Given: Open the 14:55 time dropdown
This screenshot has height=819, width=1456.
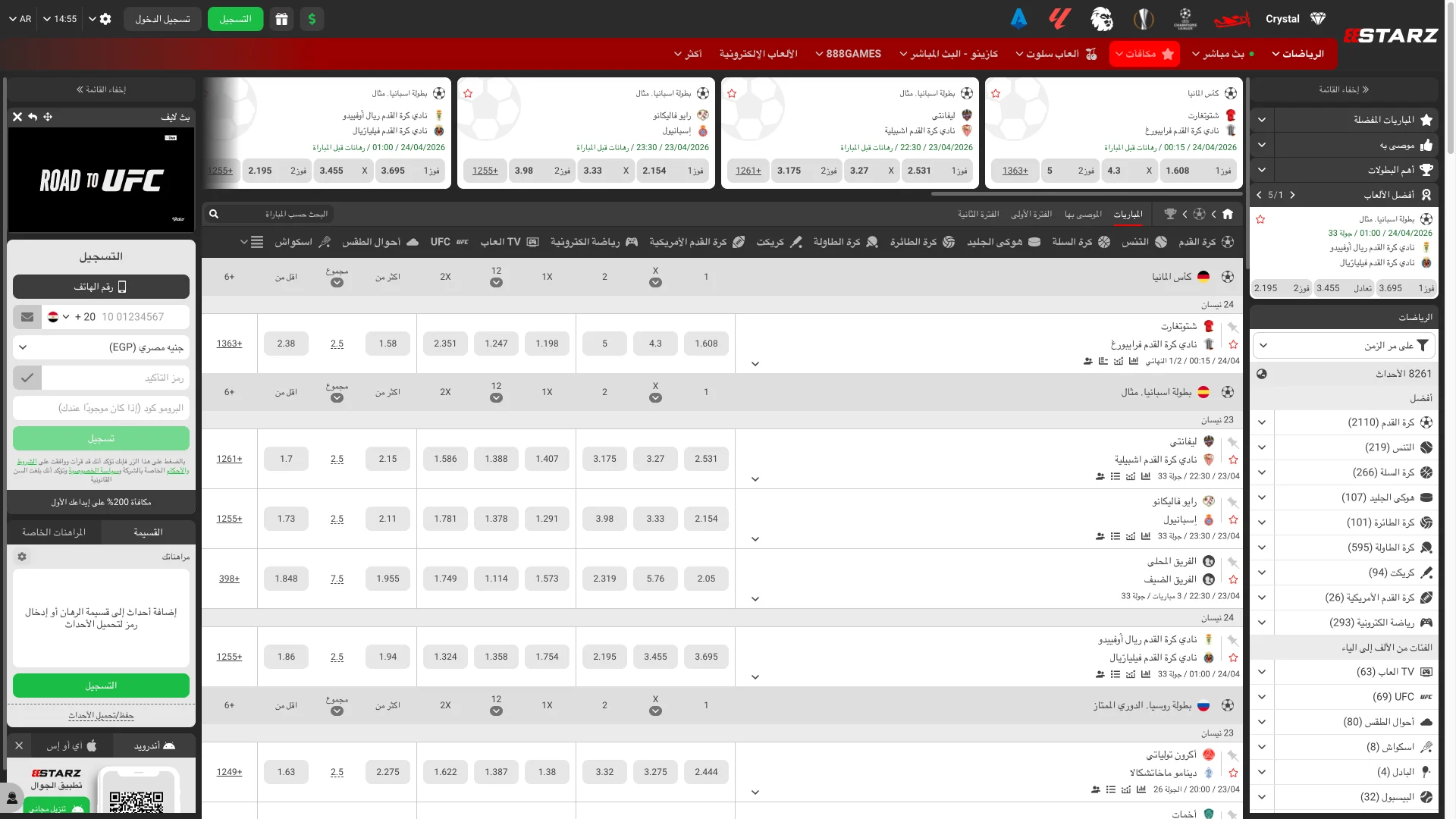Looking at the screenshot, I should (x=60, y=19).
